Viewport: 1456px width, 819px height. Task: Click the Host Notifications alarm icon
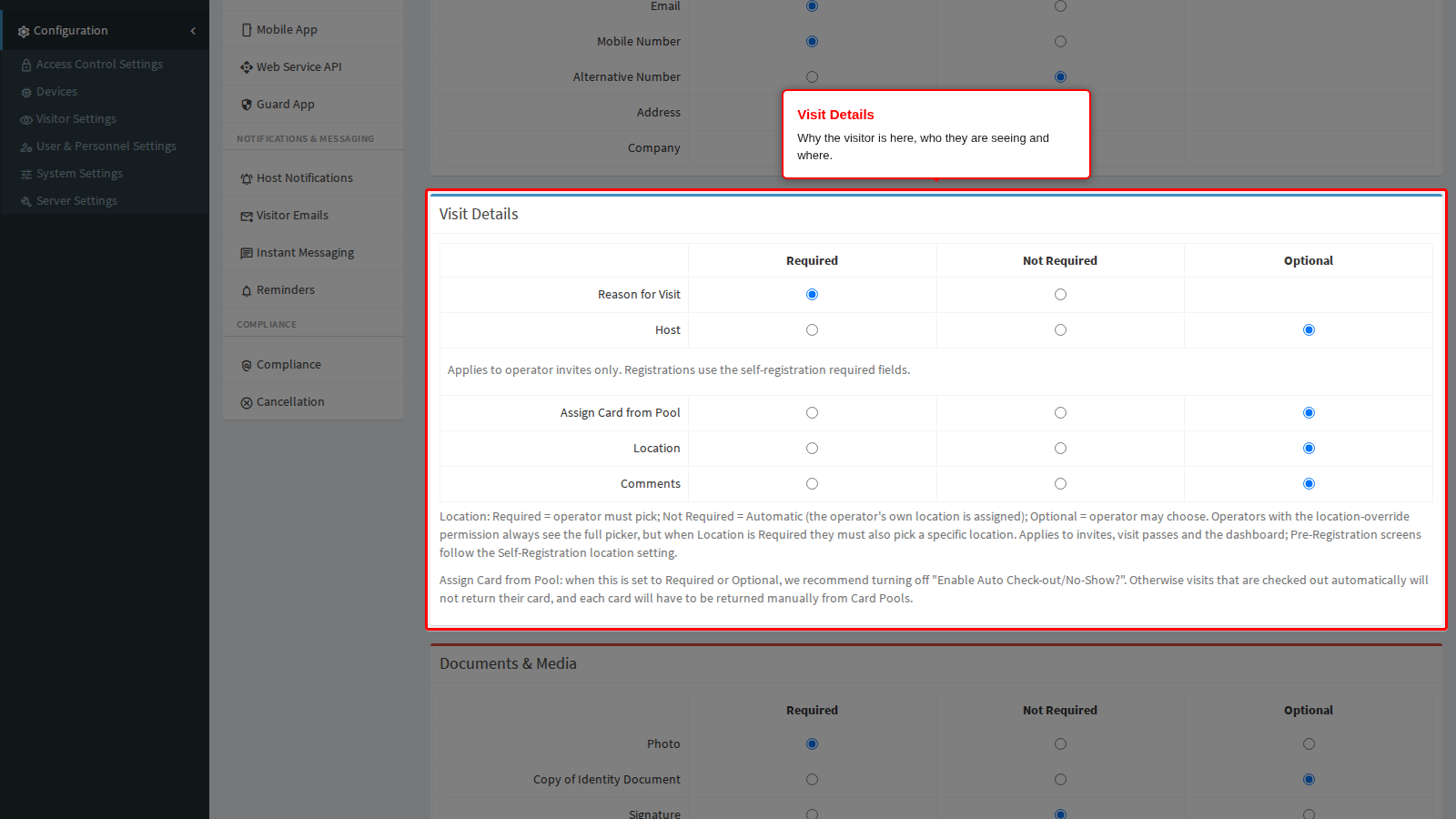(247, 178)
